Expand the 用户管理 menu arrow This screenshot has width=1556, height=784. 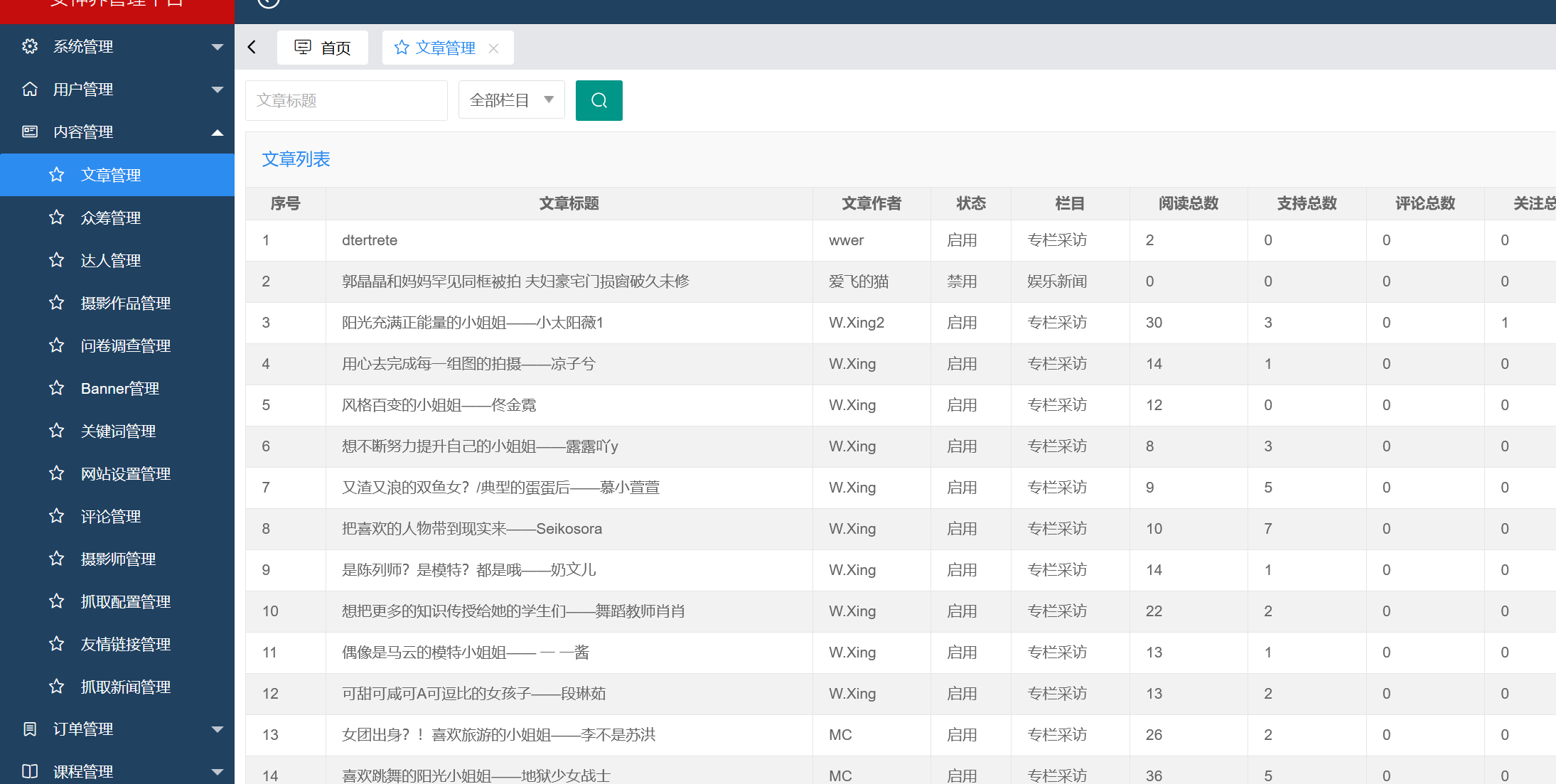[x=218, y=90]
